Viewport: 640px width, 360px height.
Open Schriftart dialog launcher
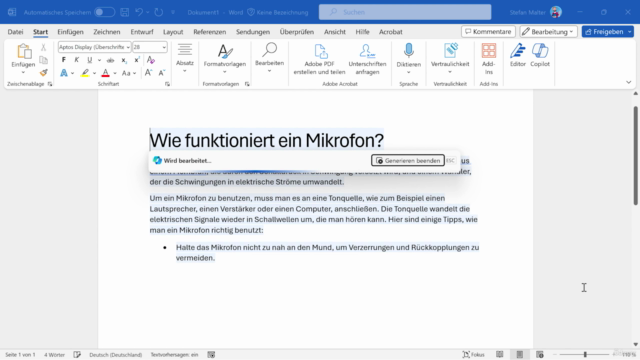pyautogui.click(x=167, y=84)
